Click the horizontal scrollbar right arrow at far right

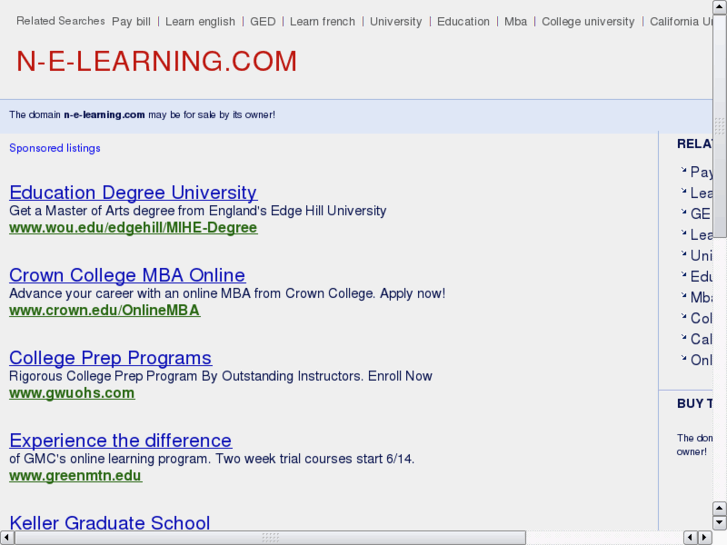click(705, 538)
